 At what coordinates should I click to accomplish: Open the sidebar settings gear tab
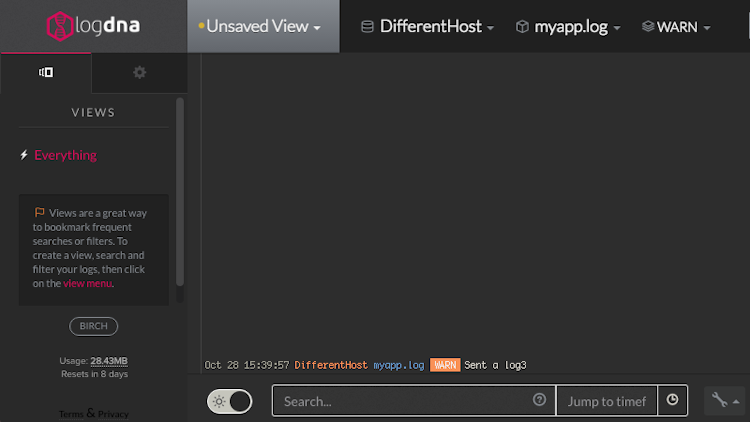click(x=139, y=72)
